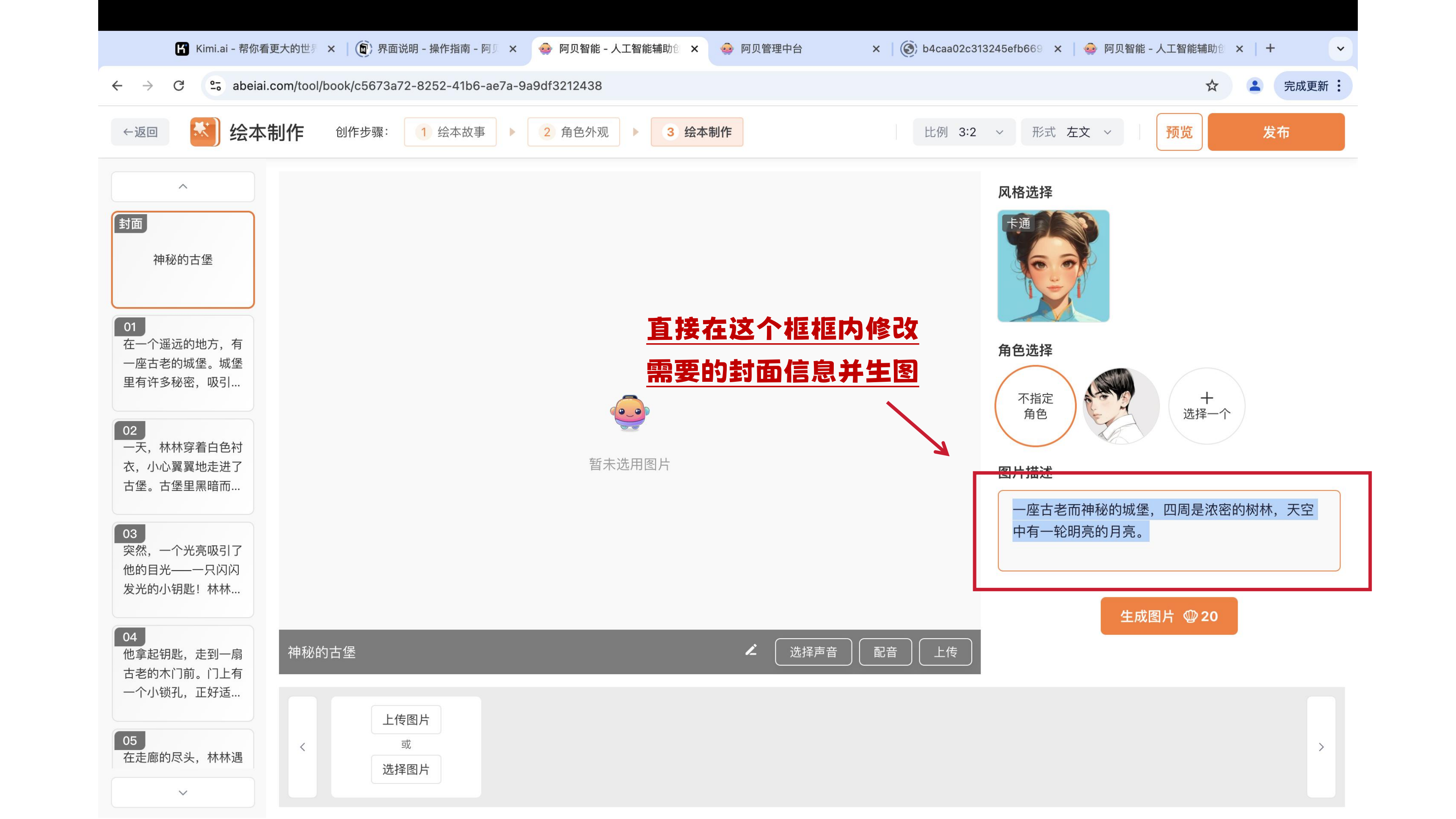Click the 绘本制作 app logo icon
Image resolution: width=1456 pixels, height=819 pixels.
click(x=204, y=132)
